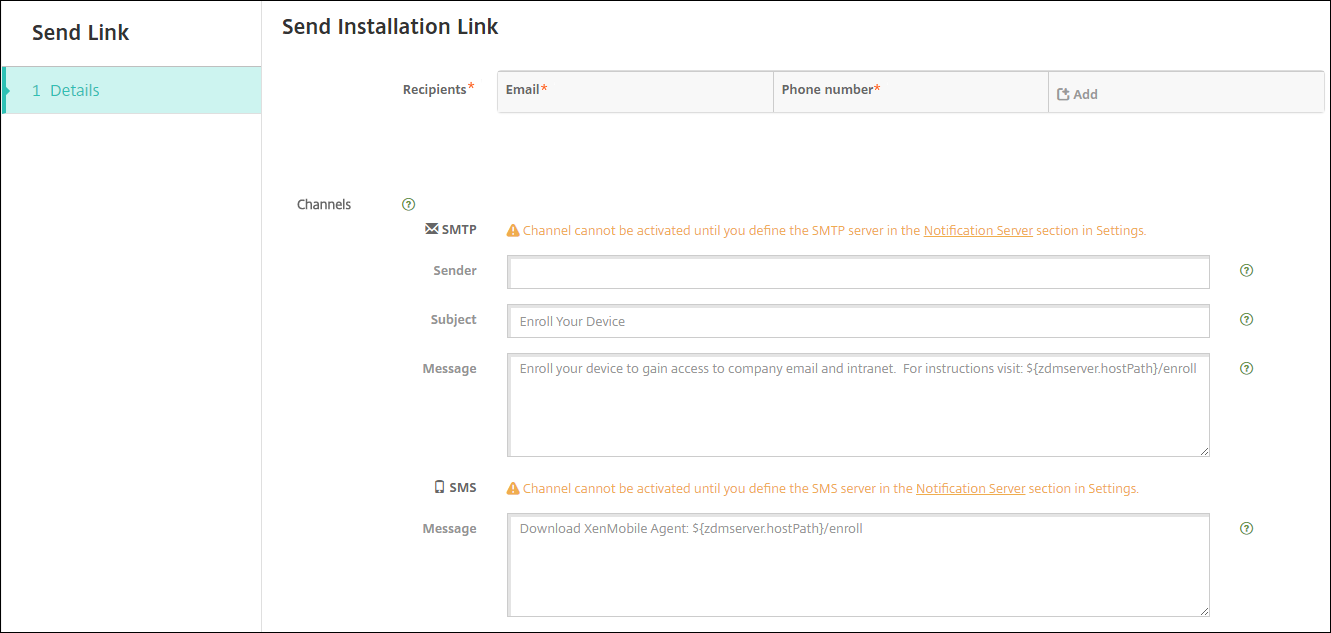
Task: Open Notification Server link in SMS warning
Action: coord(970,489)
